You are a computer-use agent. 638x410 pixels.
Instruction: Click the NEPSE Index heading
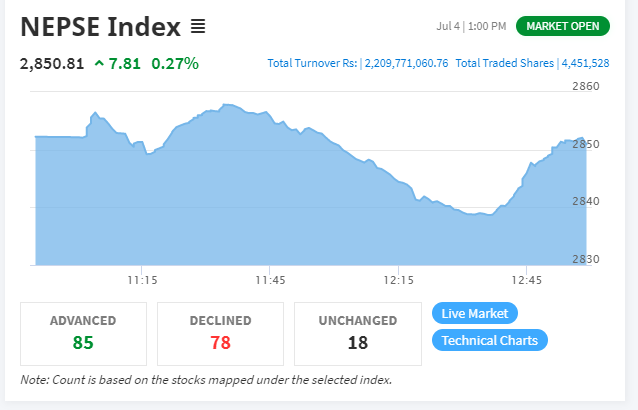[x=101, y=27]
